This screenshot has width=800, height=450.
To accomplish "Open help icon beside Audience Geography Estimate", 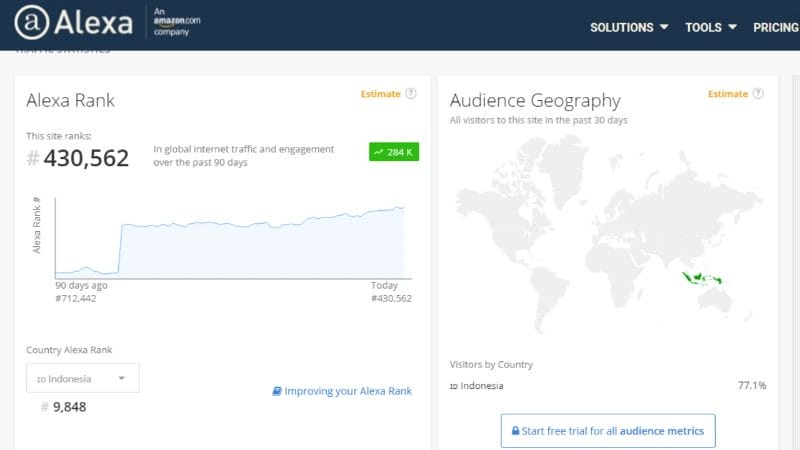I will [x=758, y=93].
